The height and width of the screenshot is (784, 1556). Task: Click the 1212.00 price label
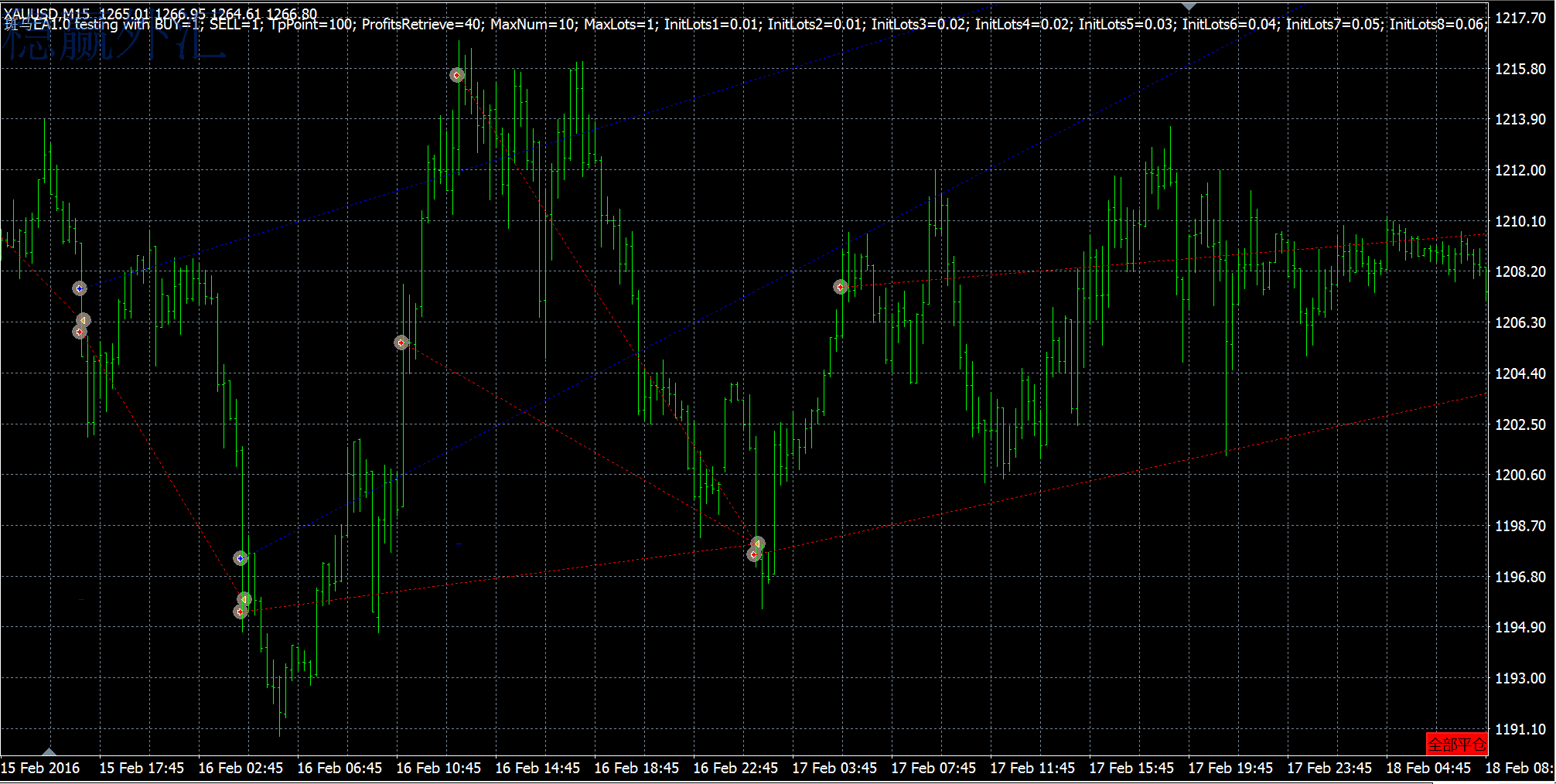(x=1520, y=170)
